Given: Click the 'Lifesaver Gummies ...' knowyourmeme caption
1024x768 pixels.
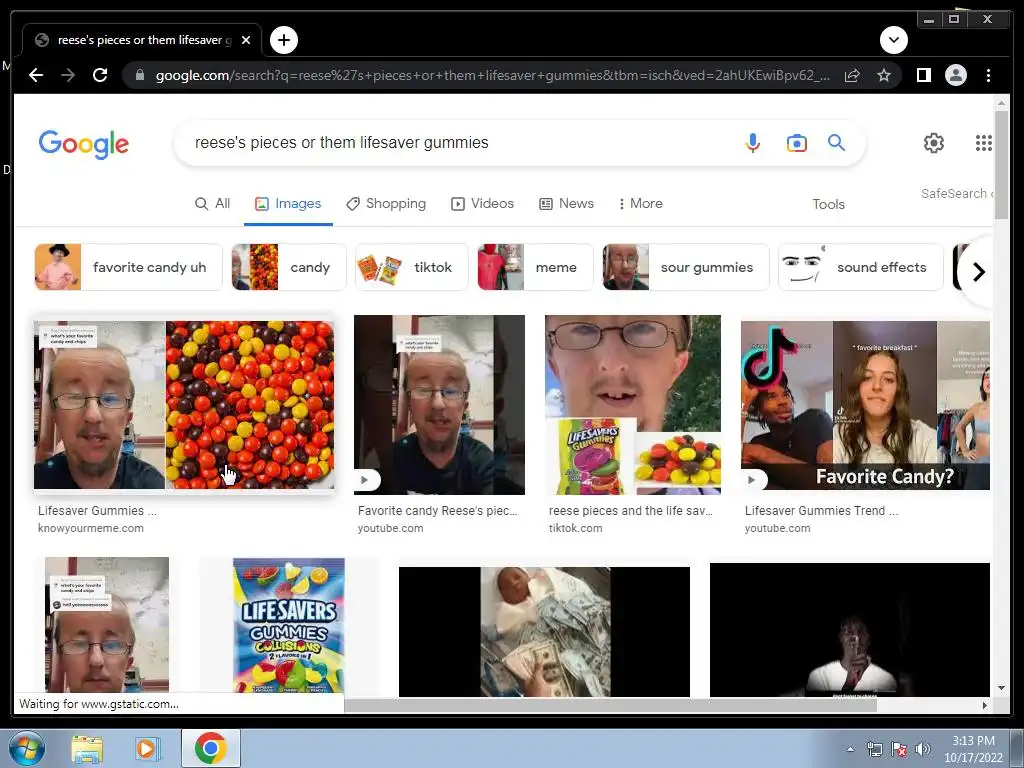Looking at the screenshot, I should click(x=97, y=511).
